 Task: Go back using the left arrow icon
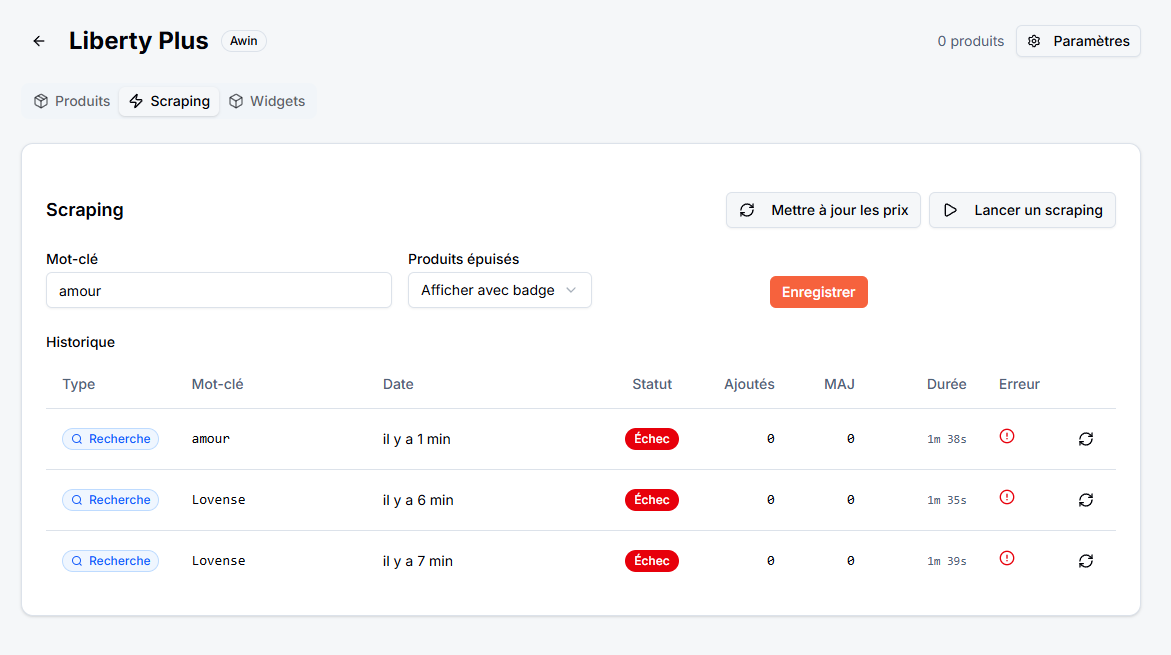pos(39,41)
